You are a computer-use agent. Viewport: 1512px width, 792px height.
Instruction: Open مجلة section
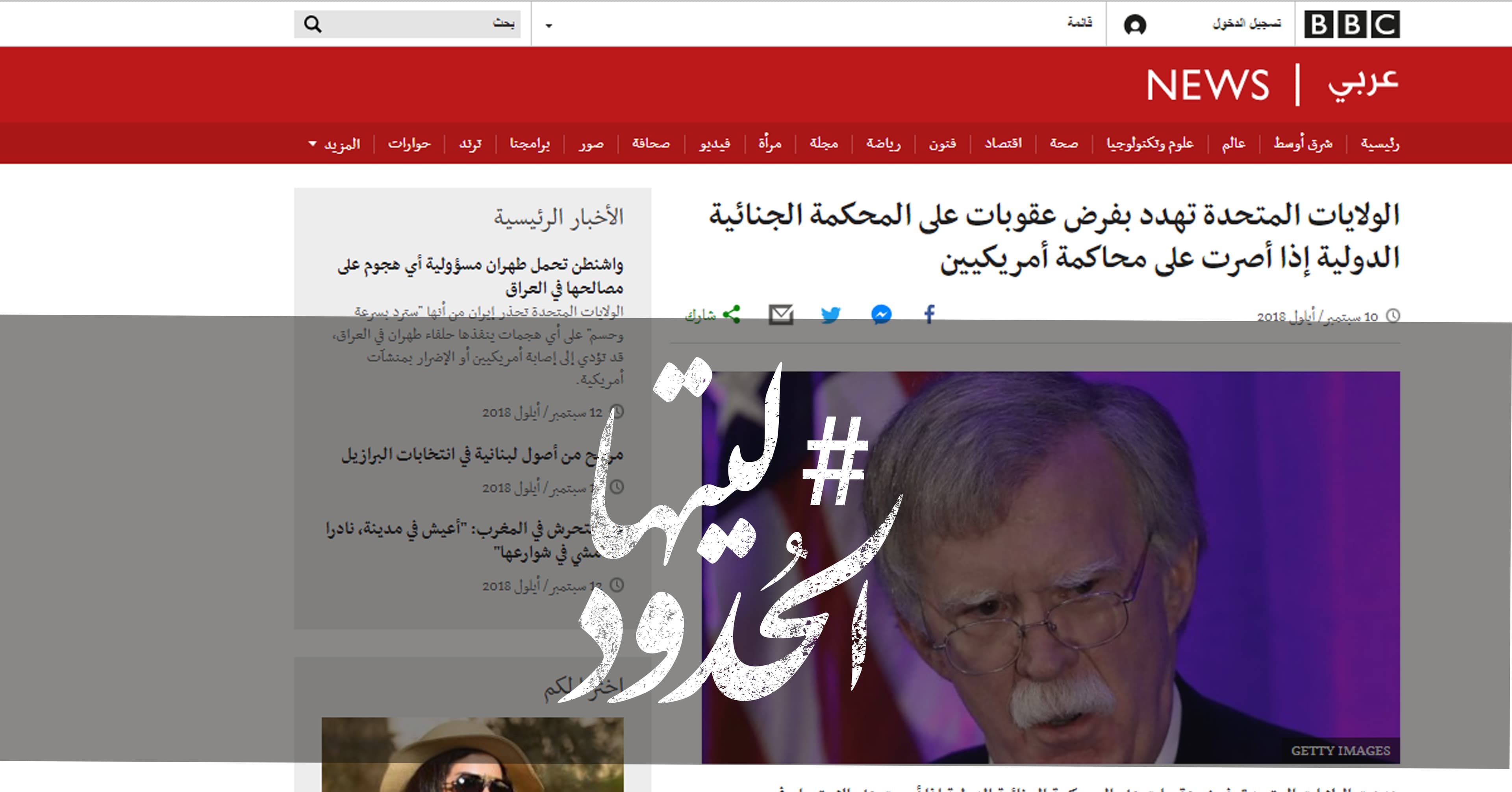[x=824, y=144]
